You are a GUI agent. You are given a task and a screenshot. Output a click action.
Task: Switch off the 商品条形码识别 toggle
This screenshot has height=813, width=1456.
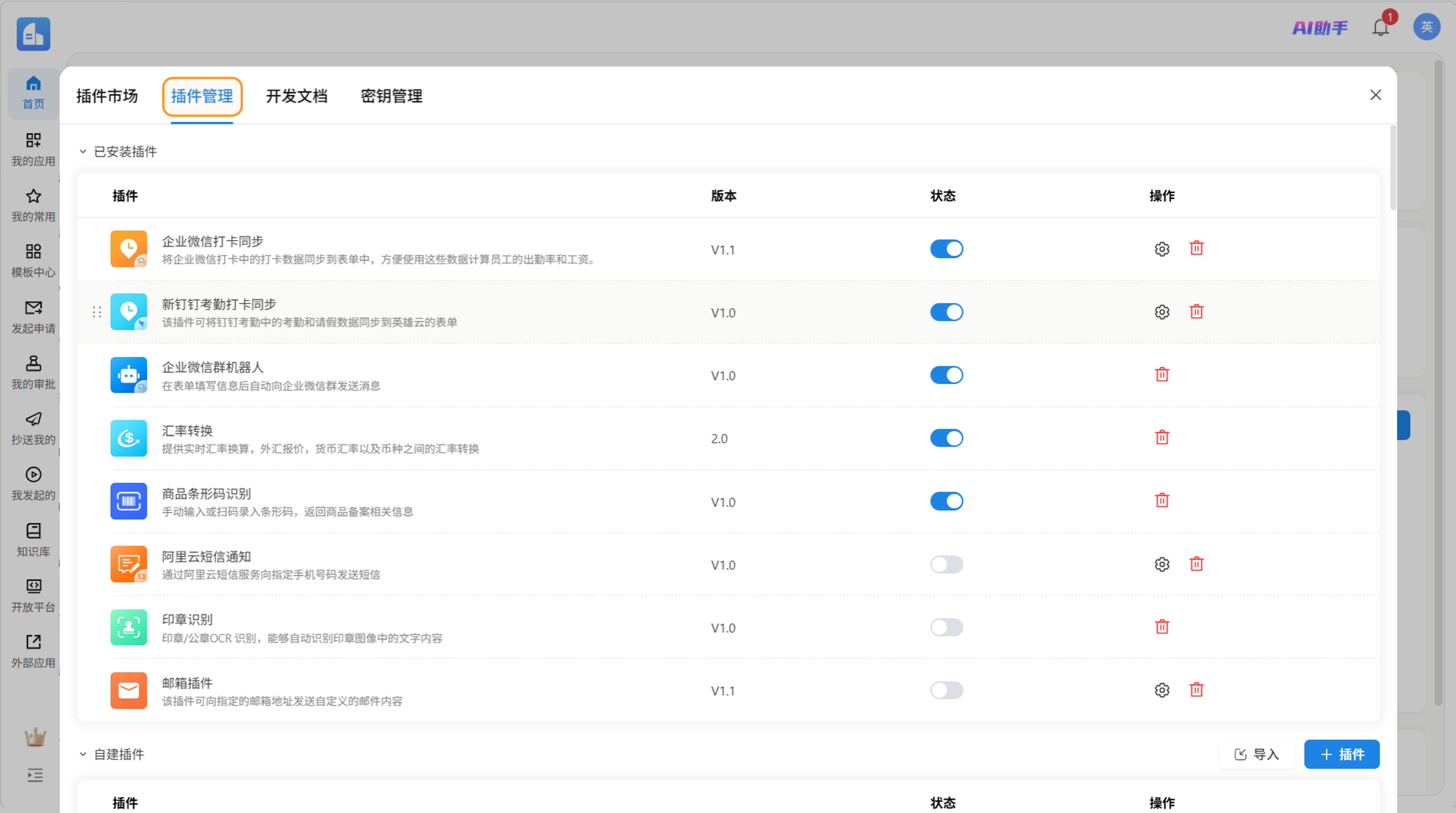click(946, 501)
